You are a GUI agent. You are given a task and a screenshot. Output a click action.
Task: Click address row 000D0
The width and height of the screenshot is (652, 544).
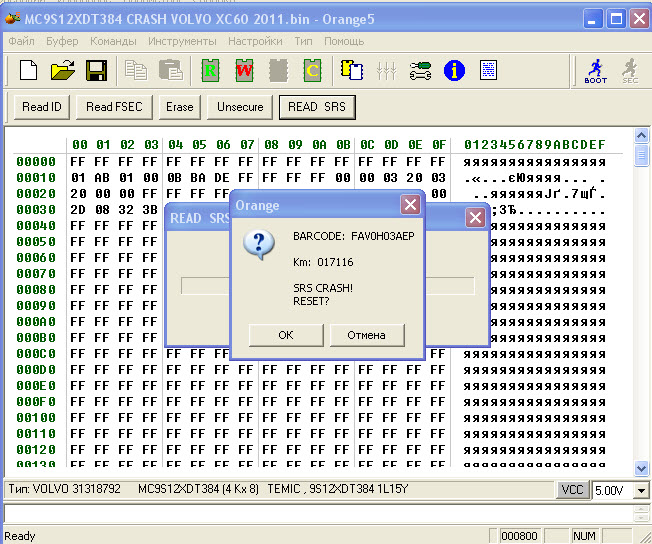point(36,370)
